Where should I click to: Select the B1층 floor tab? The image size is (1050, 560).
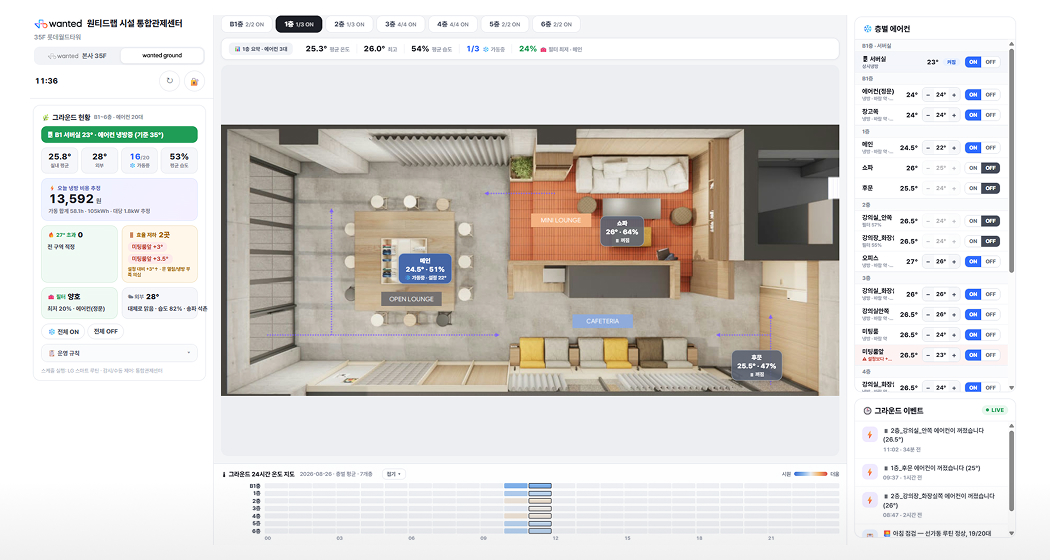[246, 24]
